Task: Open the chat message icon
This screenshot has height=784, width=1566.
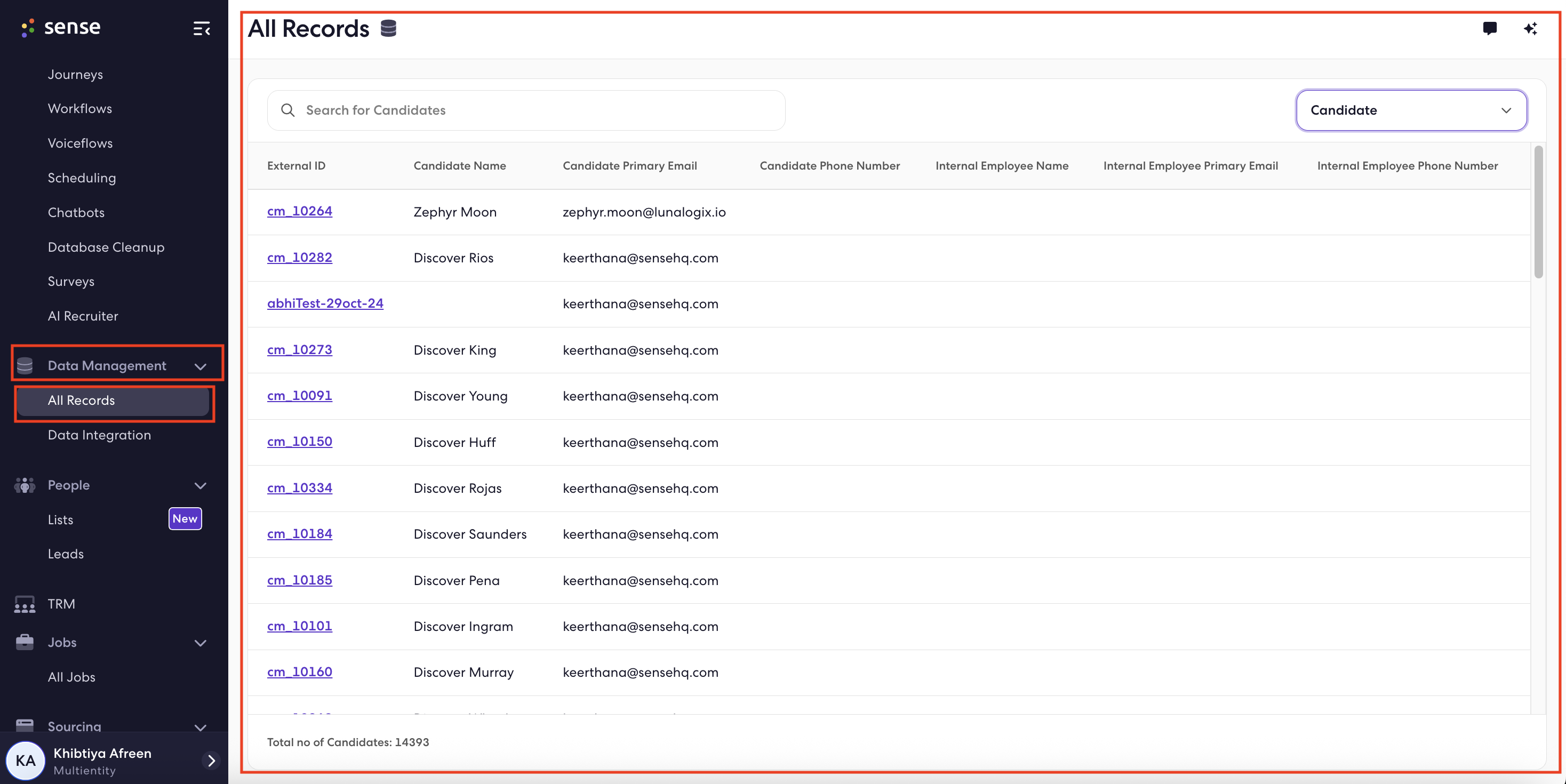Action: pos(1489,29)
